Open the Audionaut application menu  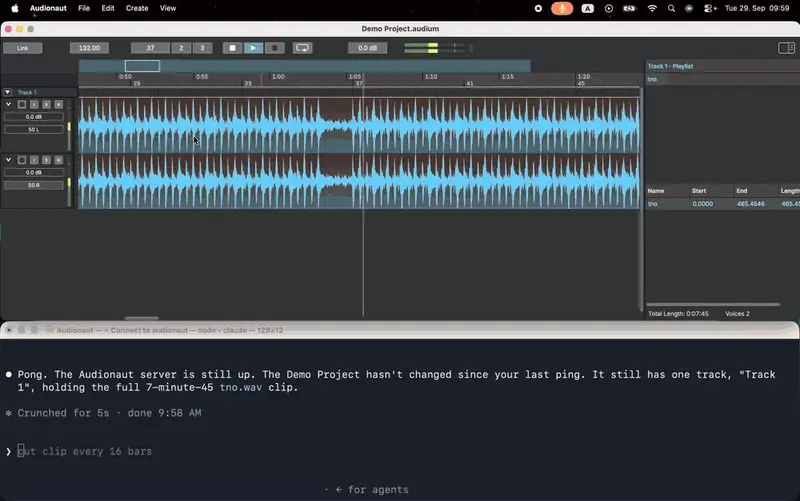(x=48, y=8)
